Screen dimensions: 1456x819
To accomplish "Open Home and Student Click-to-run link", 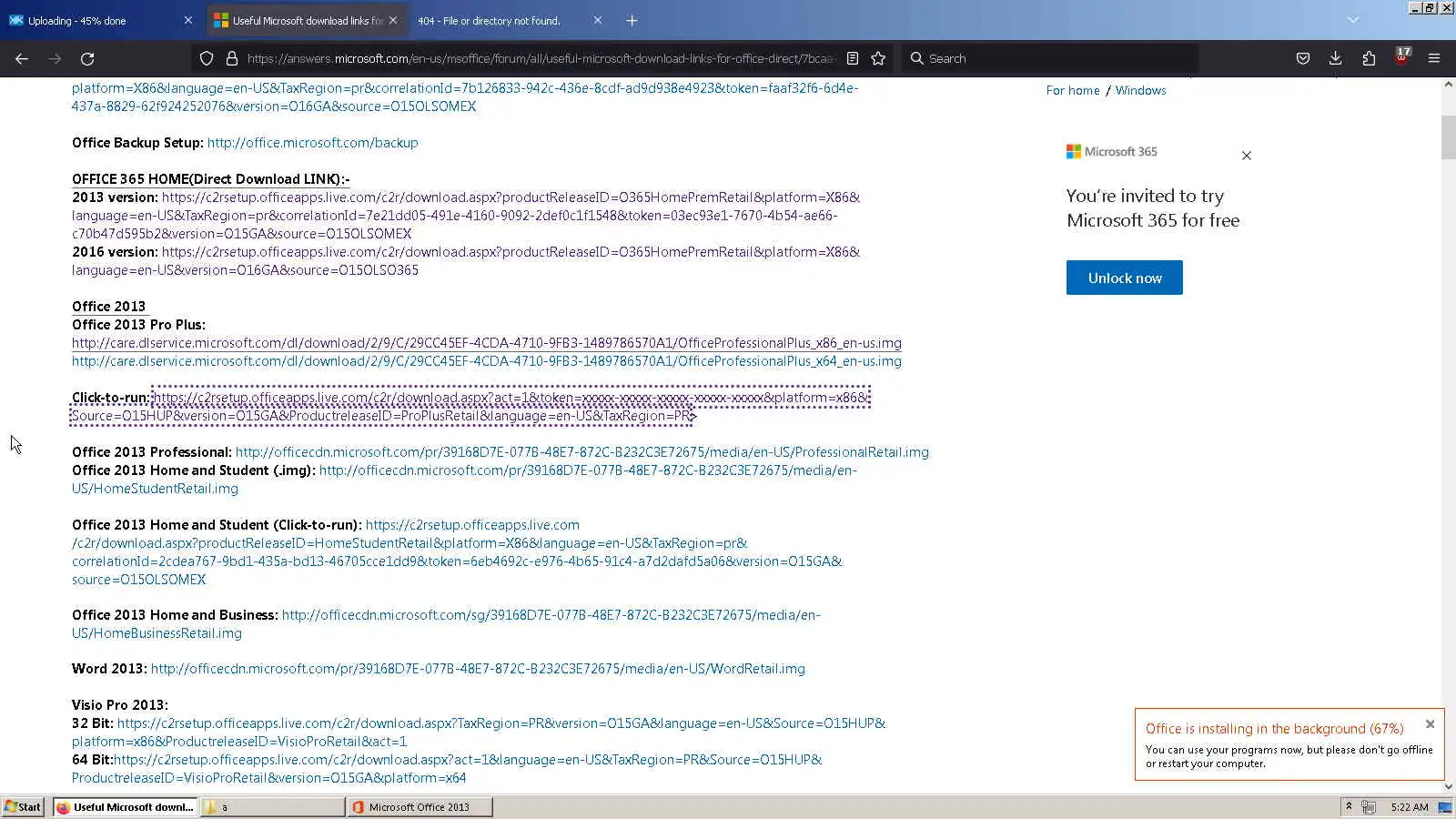I will point(457,552).
